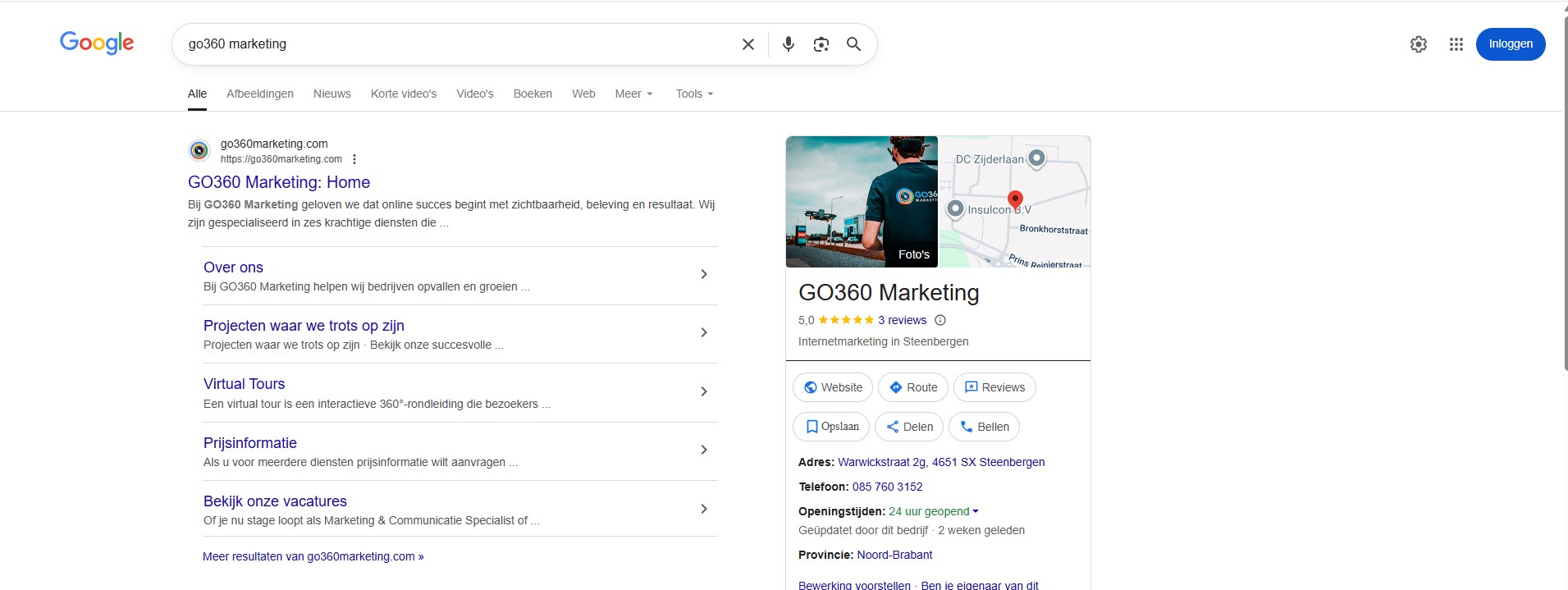Switch to the Afbeeldingen tab
Image resolution: width=1568 pixels, height=590 pixels.
[x=259, y=94]
